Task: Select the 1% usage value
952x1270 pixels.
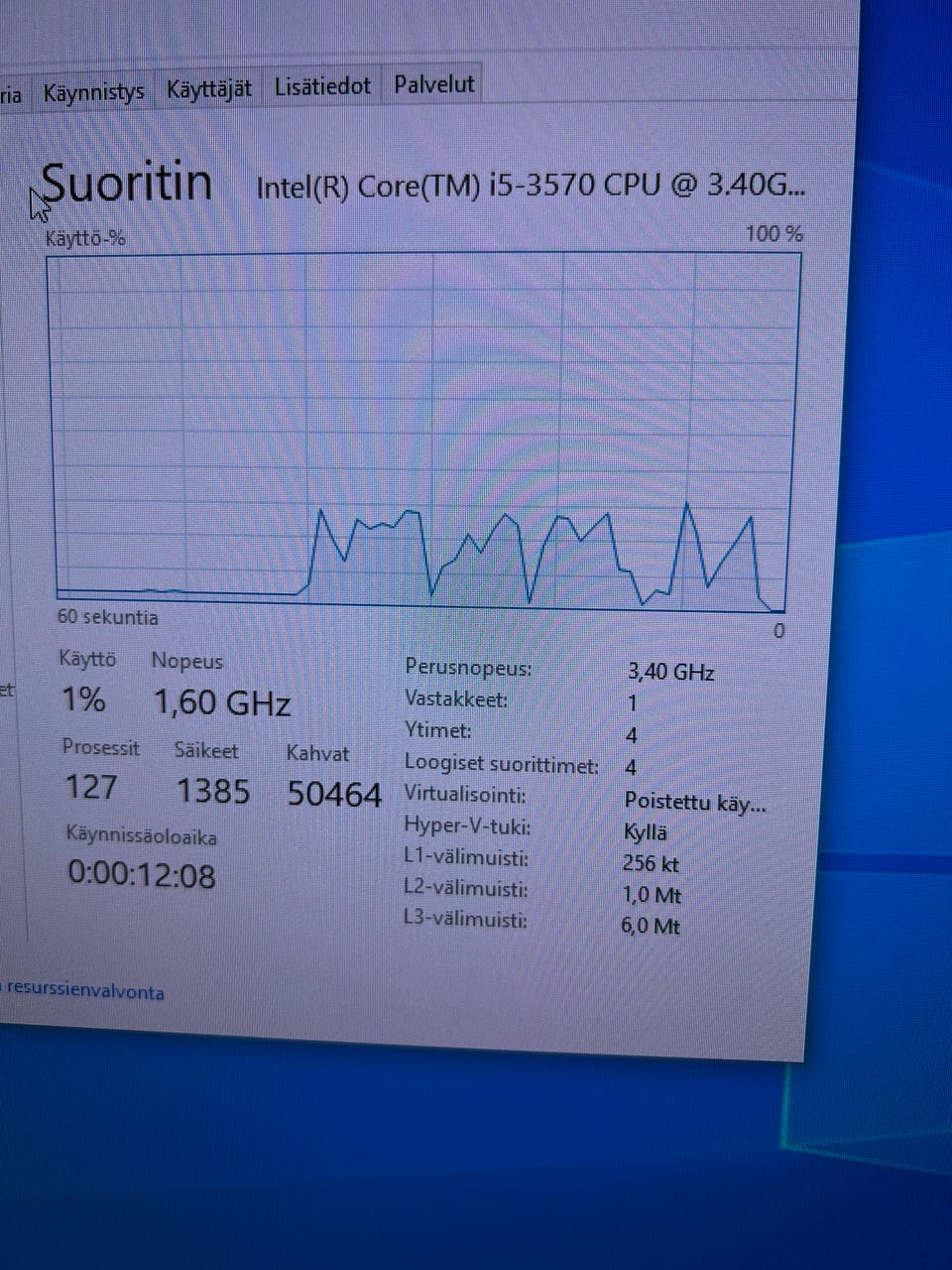Action: tap(83, 700)
